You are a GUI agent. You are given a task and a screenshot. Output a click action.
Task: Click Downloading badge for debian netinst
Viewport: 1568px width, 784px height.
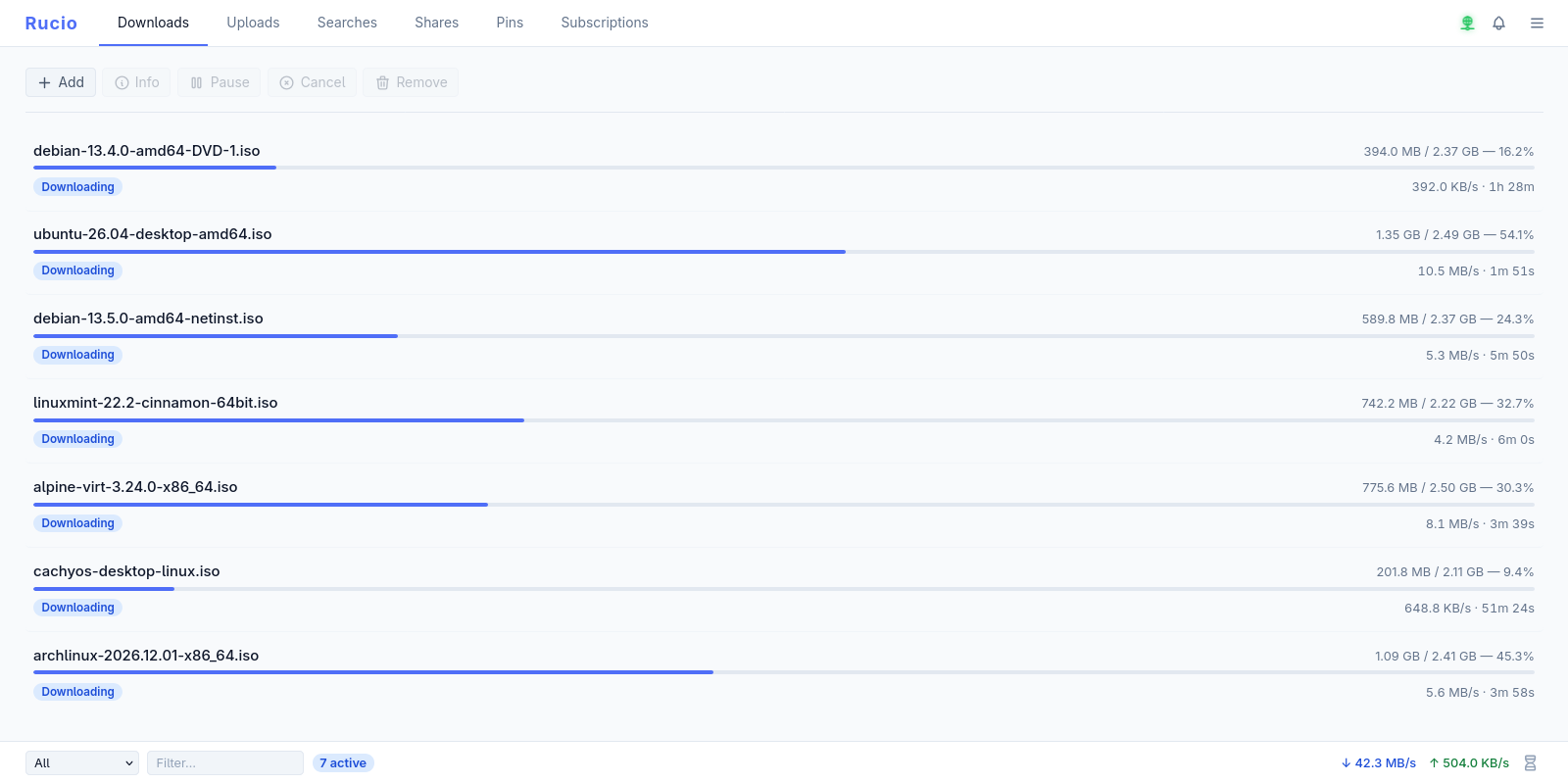[77, 355]
